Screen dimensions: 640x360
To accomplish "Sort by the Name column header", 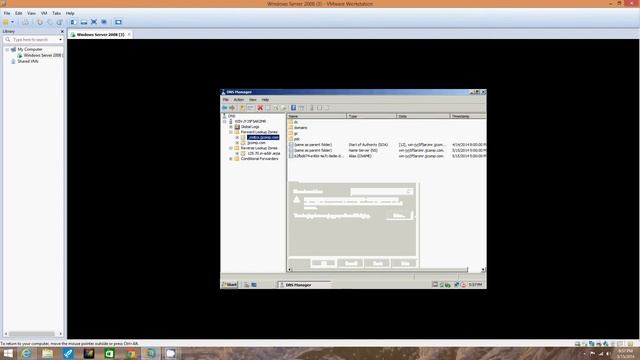I will [x=317, y=116].
